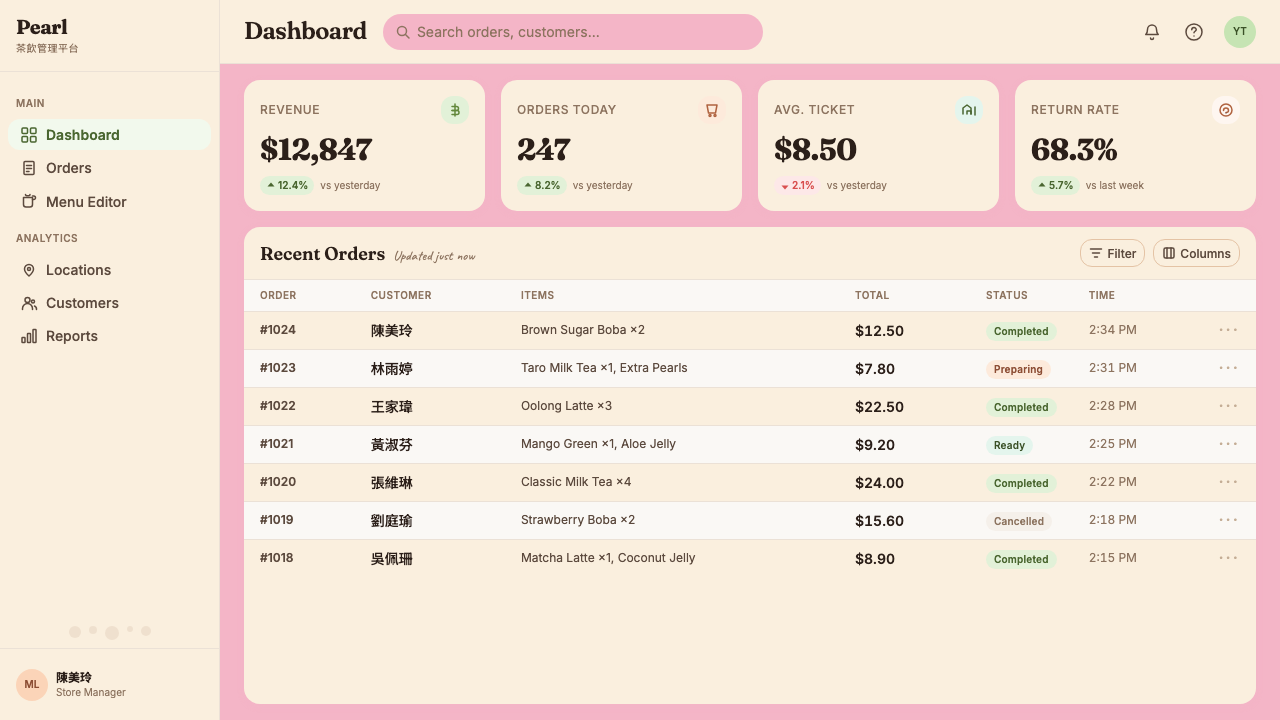
Task: Open Orders in the sidebar
Action: point(110,168)
